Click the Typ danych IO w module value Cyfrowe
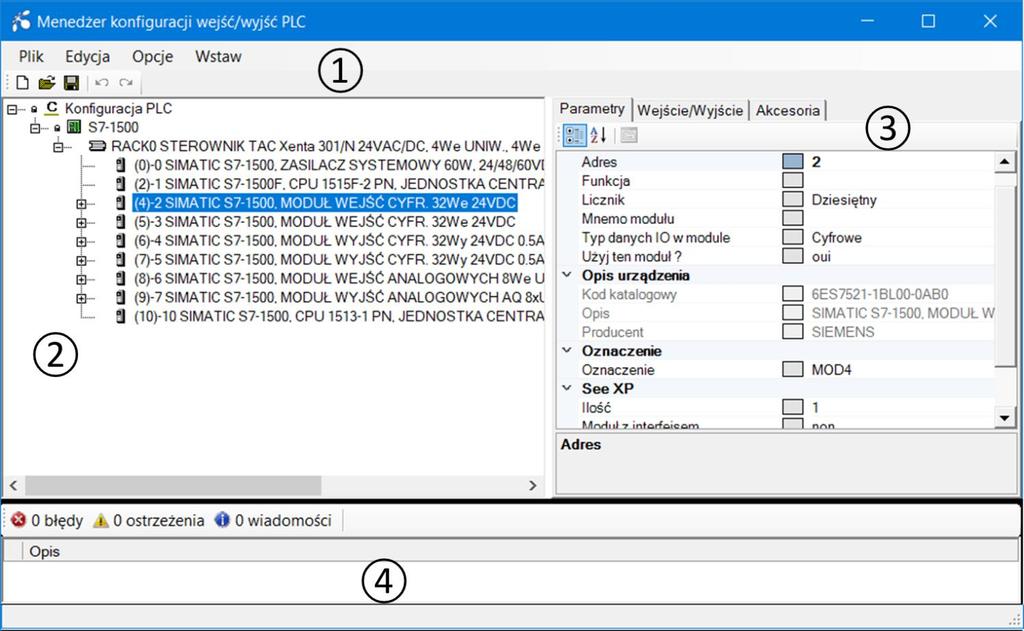 pos(837,237)
